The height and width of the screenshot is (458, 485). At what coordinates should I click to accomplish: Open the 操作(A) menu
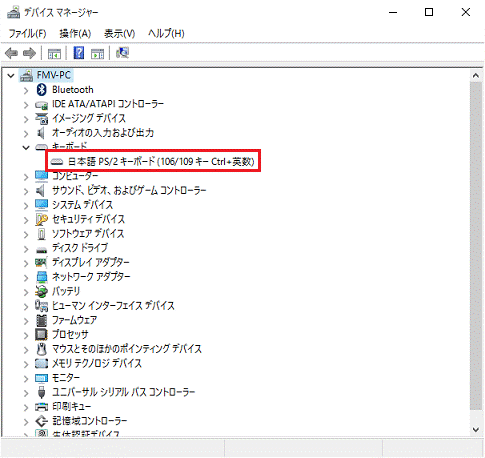coord(75,33)
